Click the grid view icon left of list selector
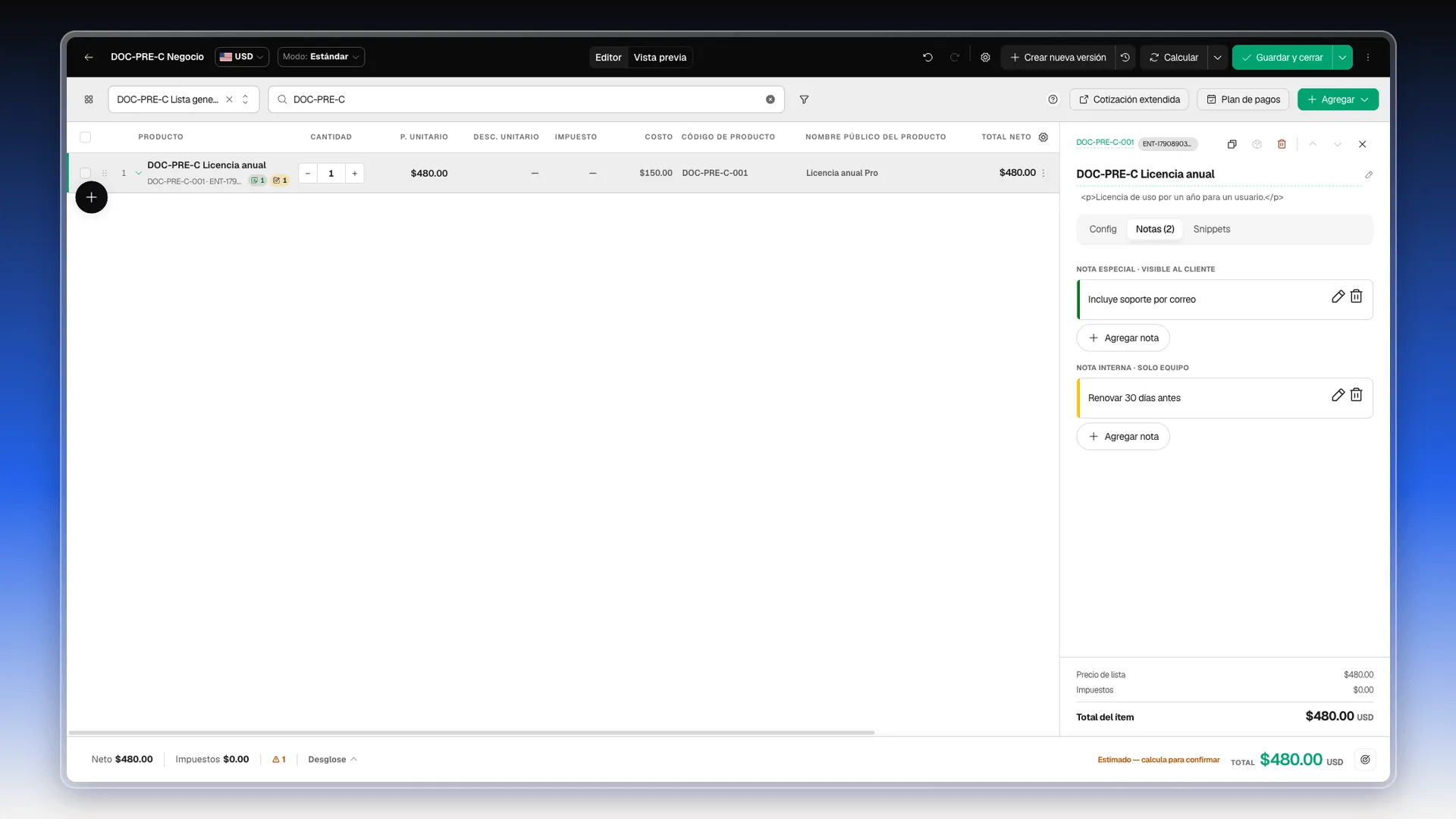 pos(89,99)
